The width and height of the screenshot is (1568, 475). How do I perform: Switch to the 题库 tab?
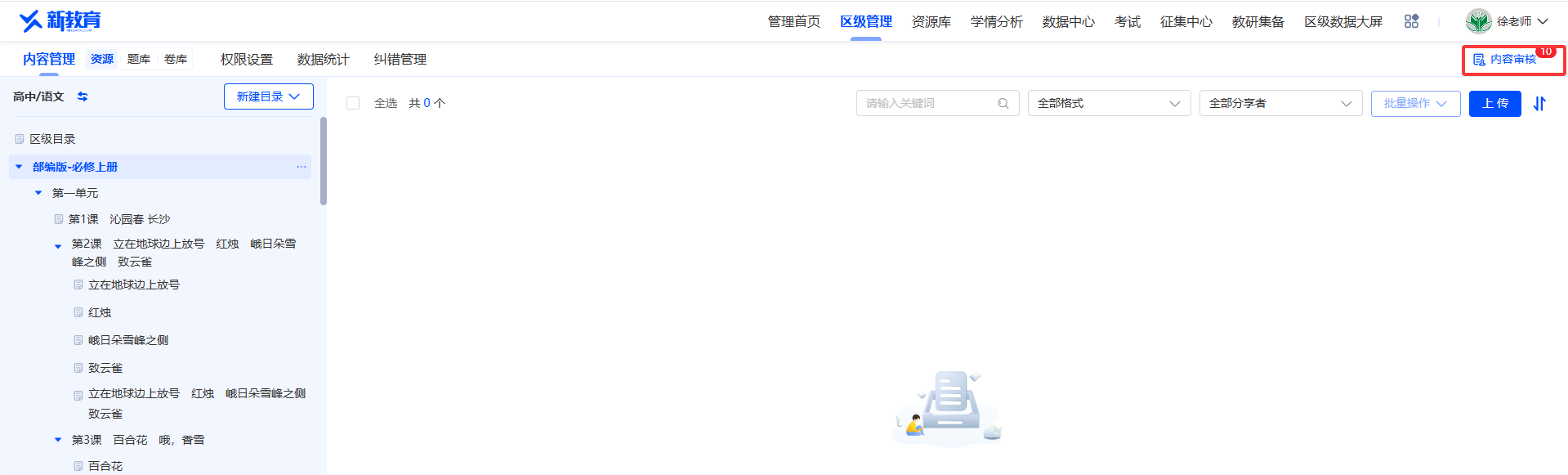pos(138,60)
